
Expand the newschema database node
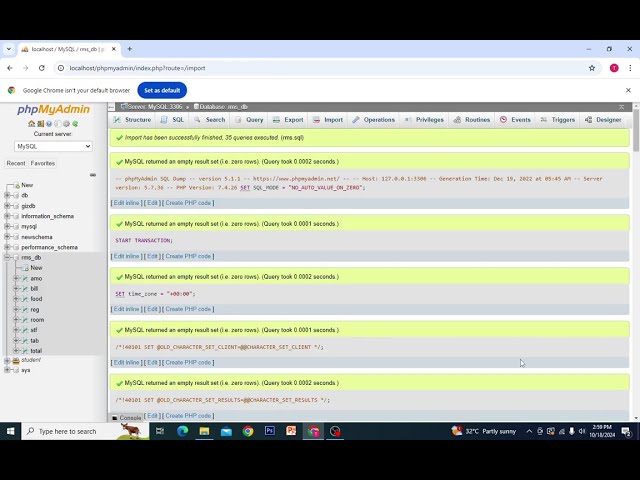7,237
